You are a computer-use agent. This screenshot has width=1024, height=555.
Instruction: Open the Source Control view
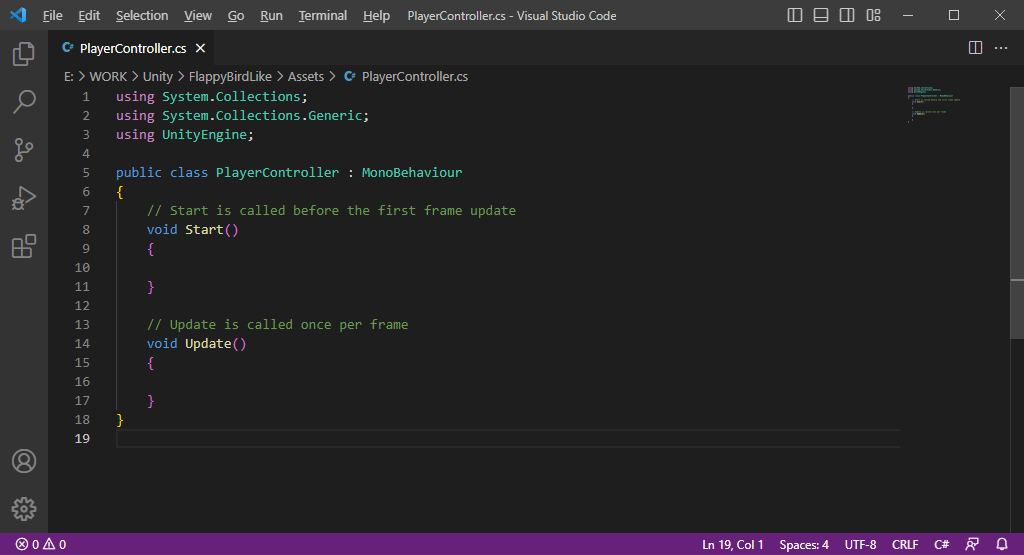pos(24,150)
